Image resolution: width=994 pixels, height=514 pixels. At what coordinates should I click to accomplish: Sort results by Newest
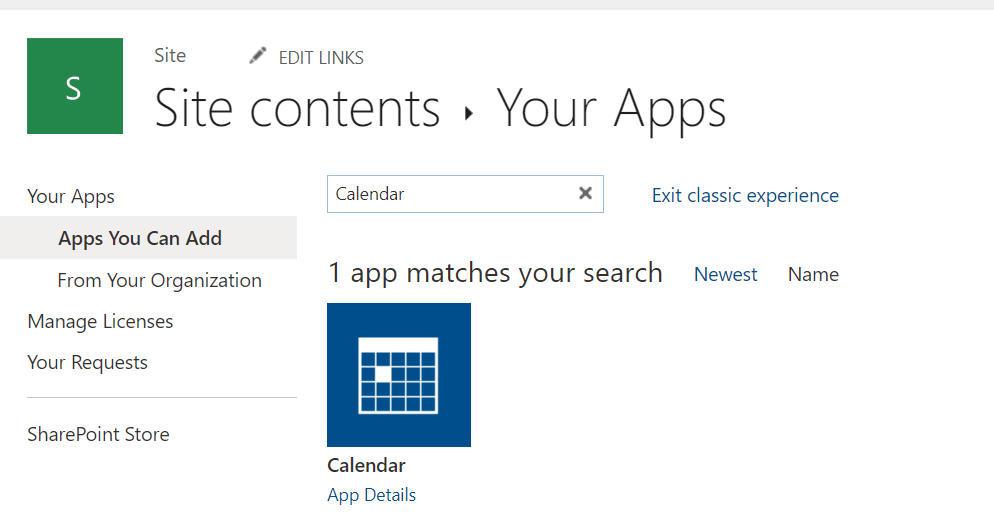pyautogui.click(x=726, y=275)
